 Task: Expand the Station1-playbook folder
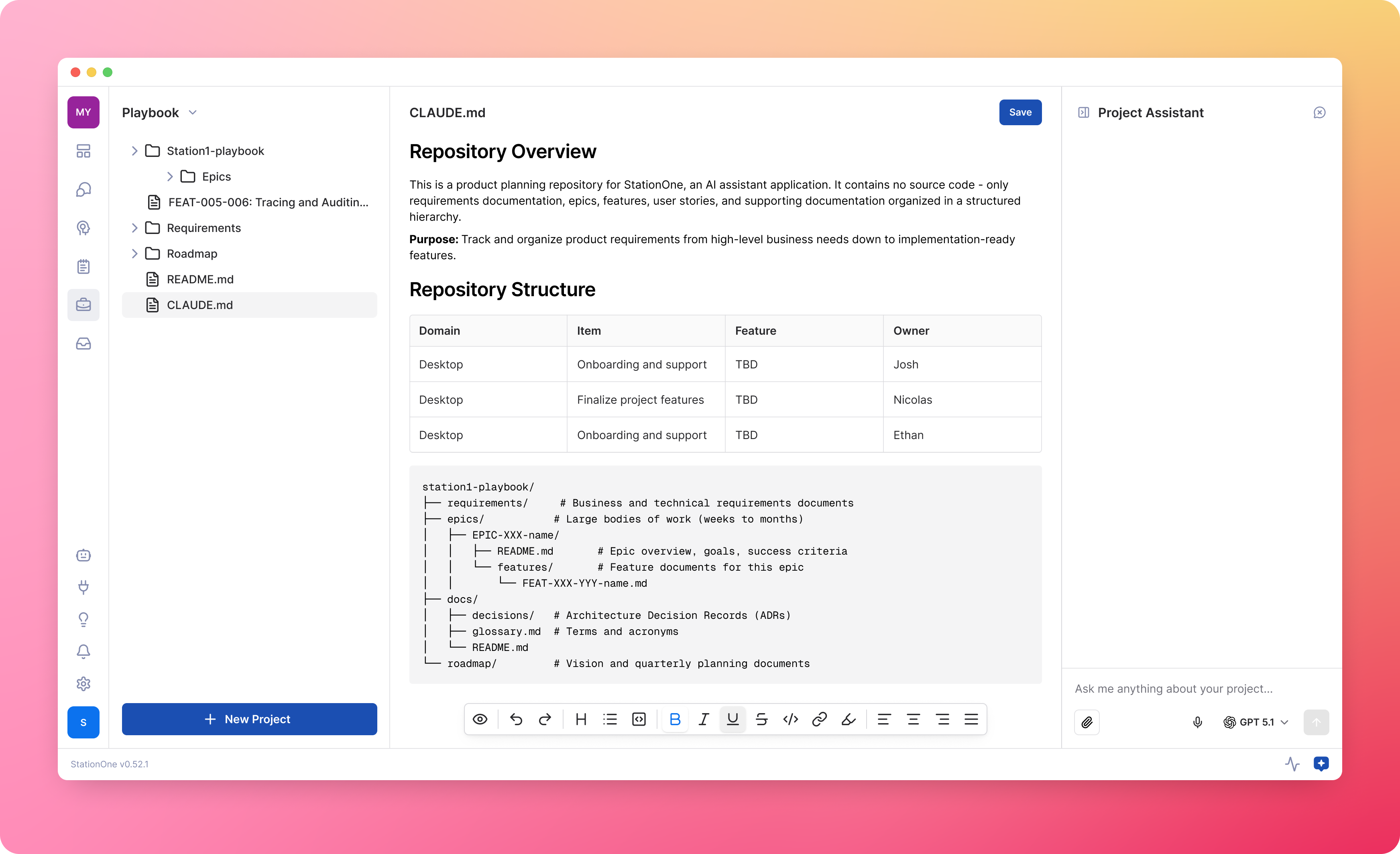134,151
